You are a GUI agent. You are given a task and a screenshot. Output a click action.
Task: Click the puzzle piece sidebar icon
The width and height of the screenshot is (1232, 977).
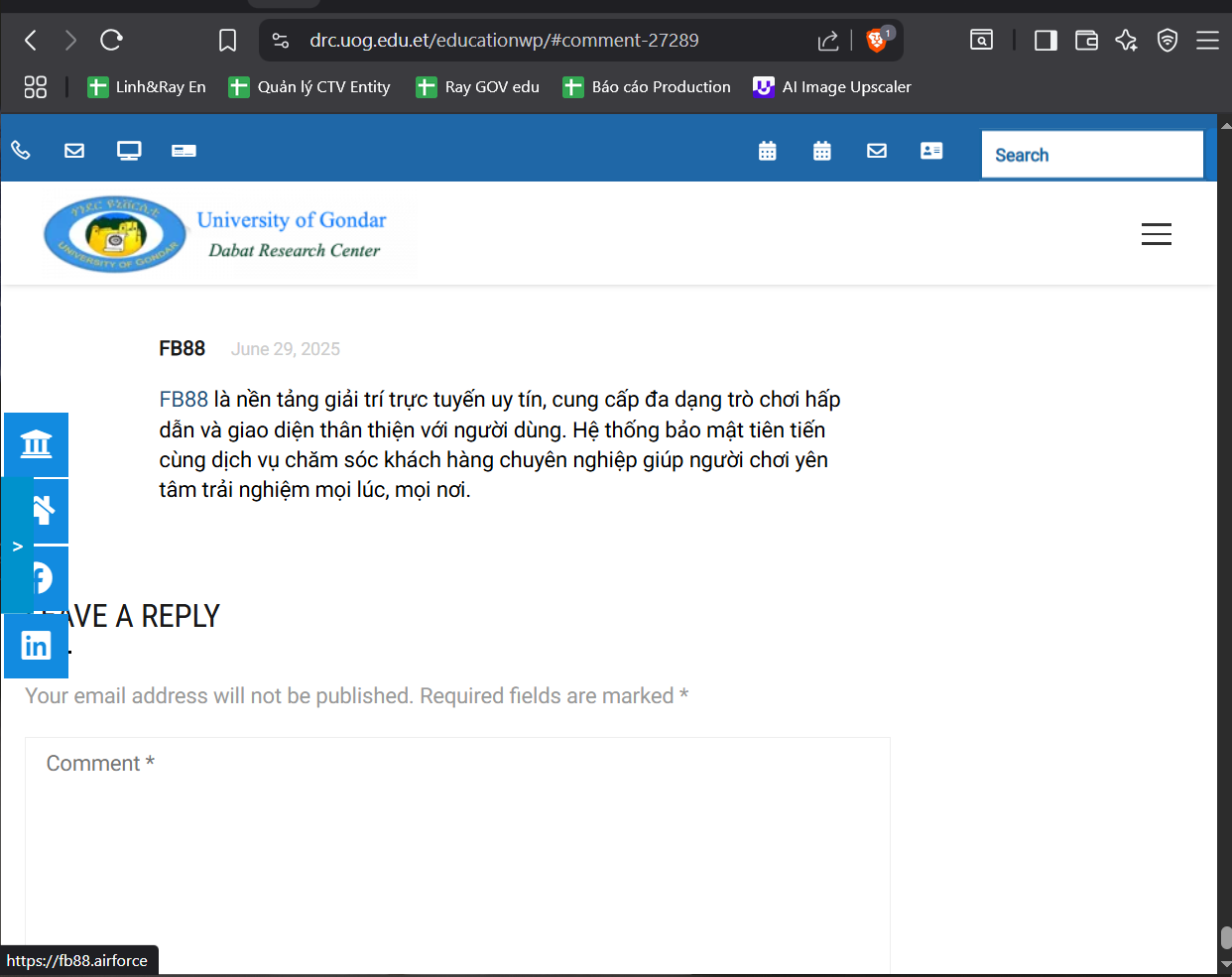[45, 511]
